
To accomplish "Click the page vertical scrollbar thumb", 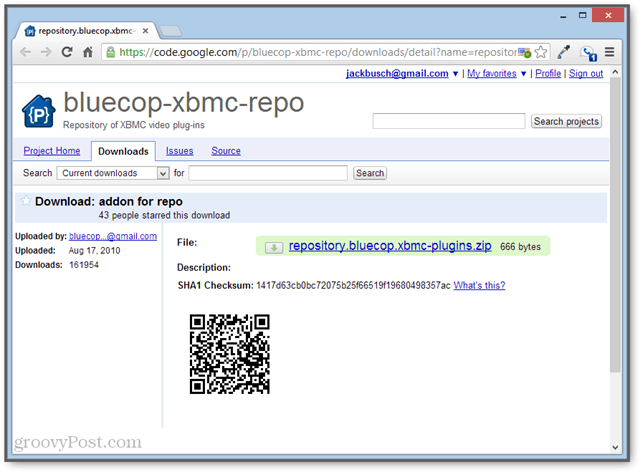I will click(x=615, y=225).
